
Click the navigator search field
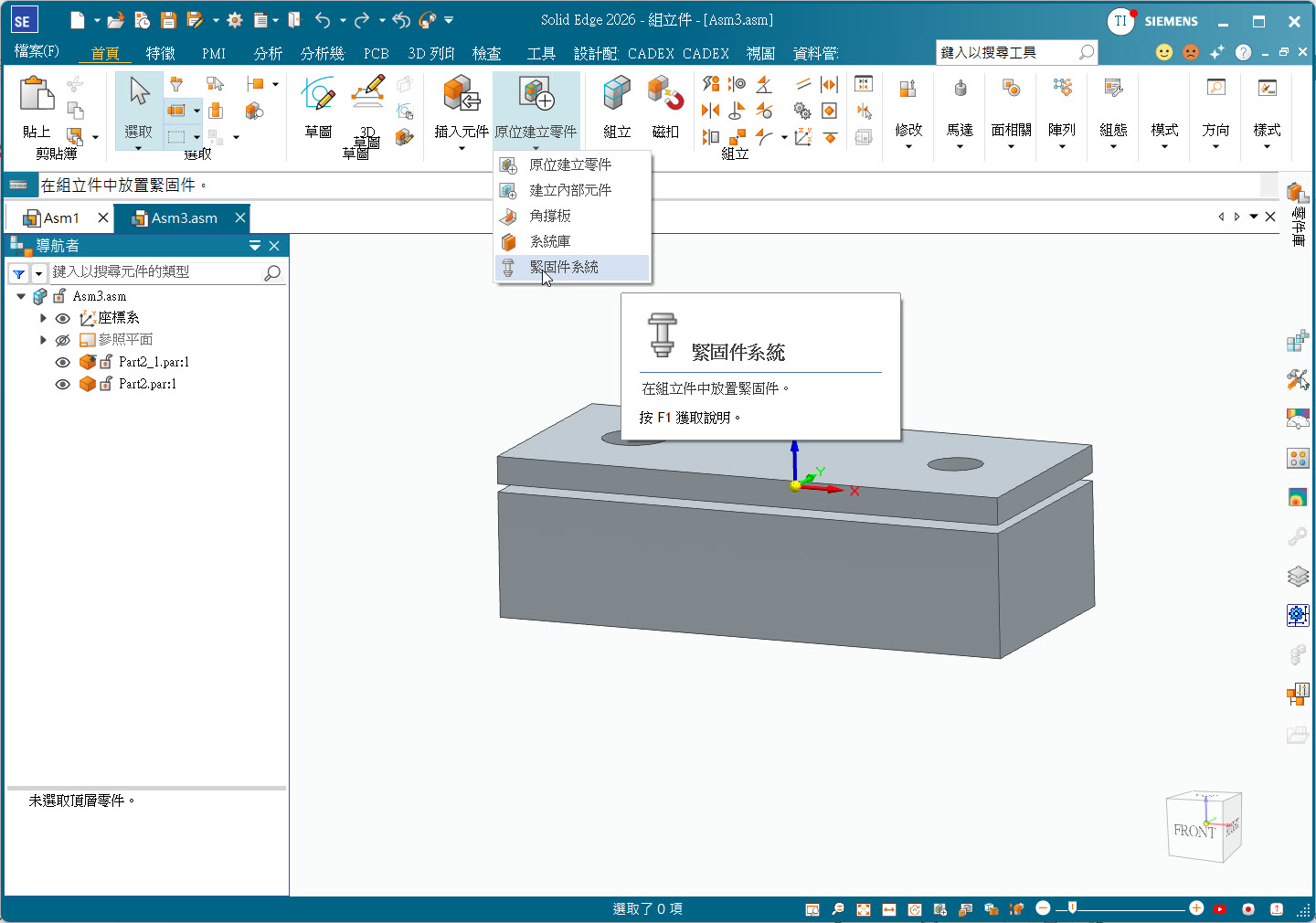[157, 272]
